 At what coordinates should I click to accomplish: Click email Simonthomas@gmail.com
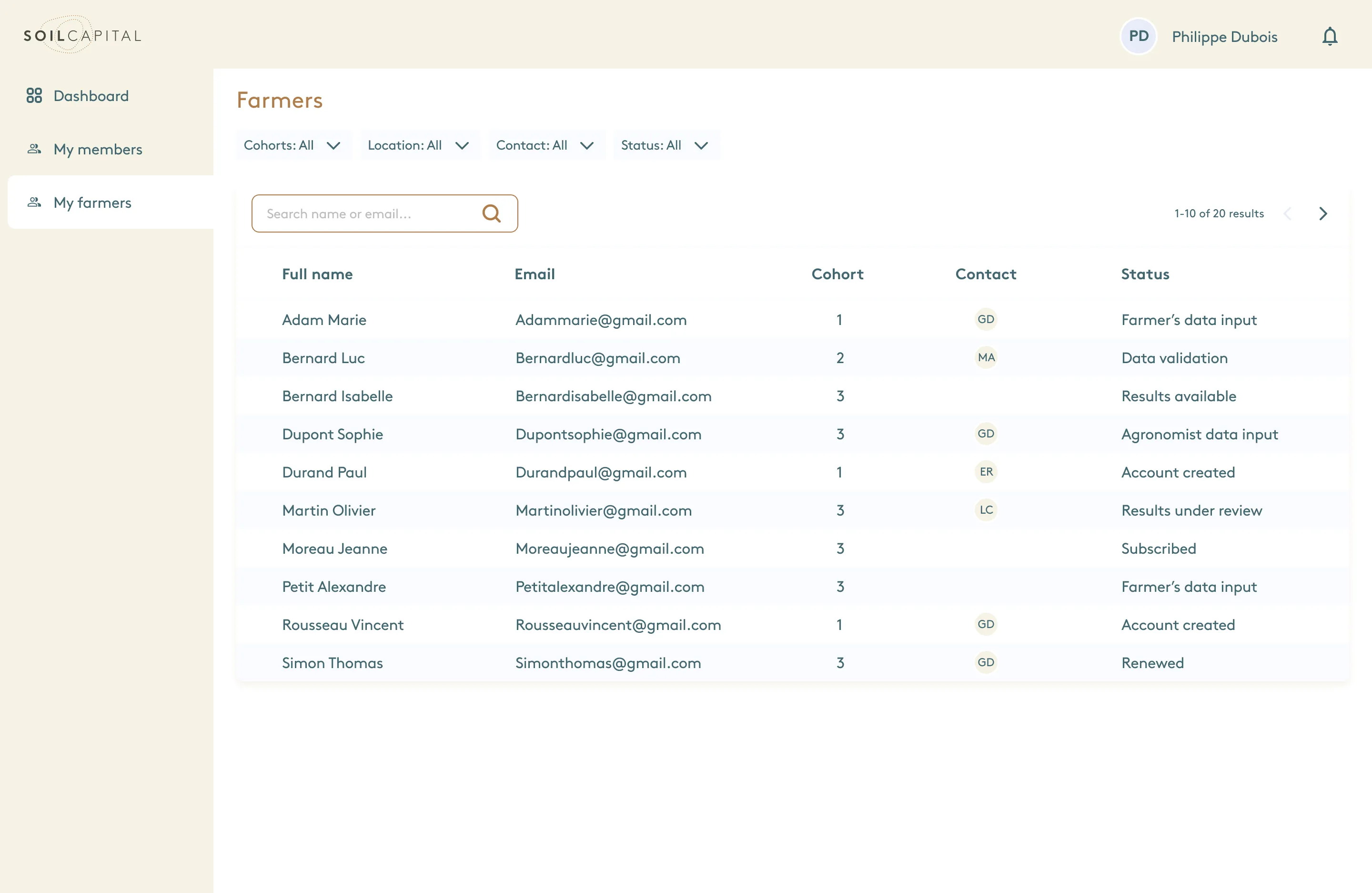point(608,663)
